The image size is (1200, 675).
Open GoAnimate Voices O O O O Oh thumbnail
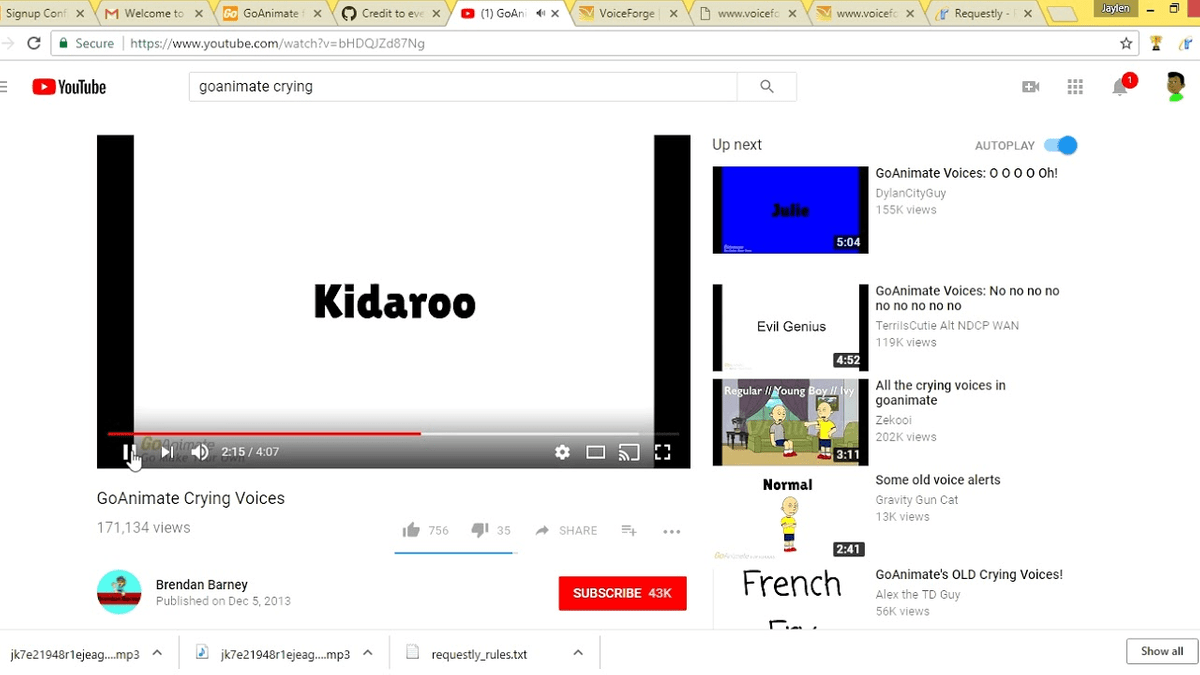(x=790, y=210)
